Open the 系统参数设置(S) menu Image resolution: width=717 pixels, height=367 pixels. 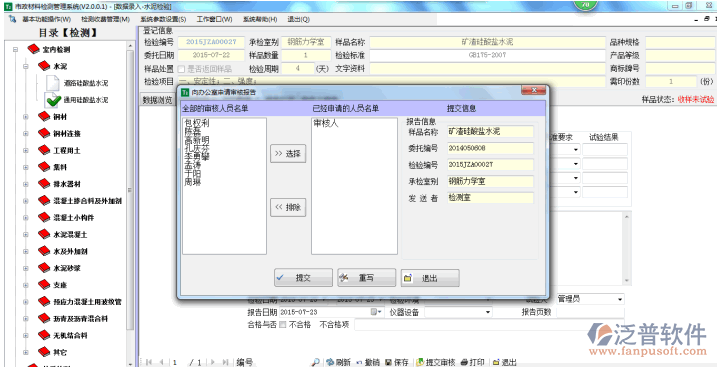(163, 19)
